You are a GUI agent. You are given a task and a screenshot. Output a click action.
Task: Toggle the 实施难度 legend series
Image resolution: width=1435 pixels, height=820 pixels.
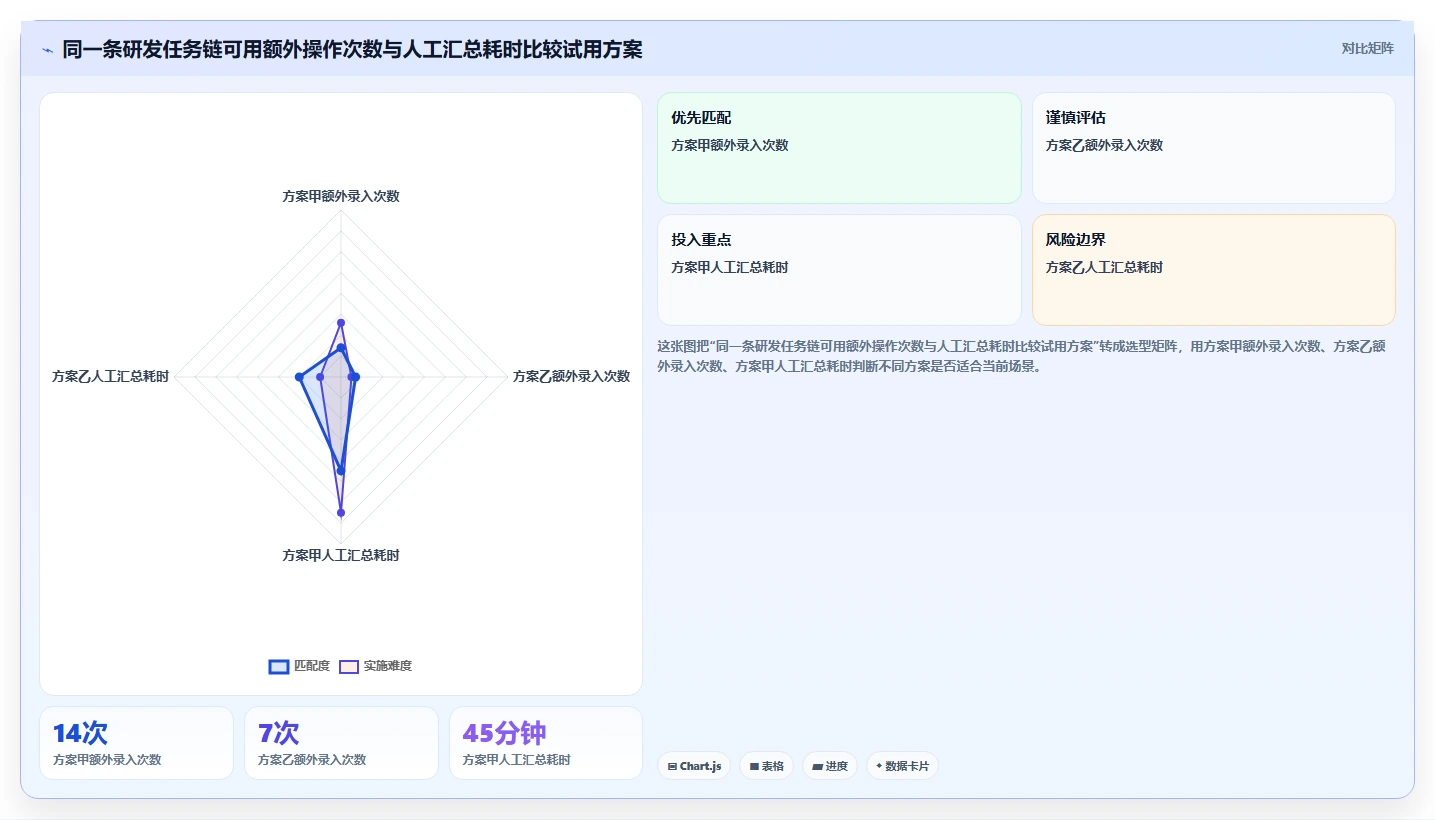(376, 666)
